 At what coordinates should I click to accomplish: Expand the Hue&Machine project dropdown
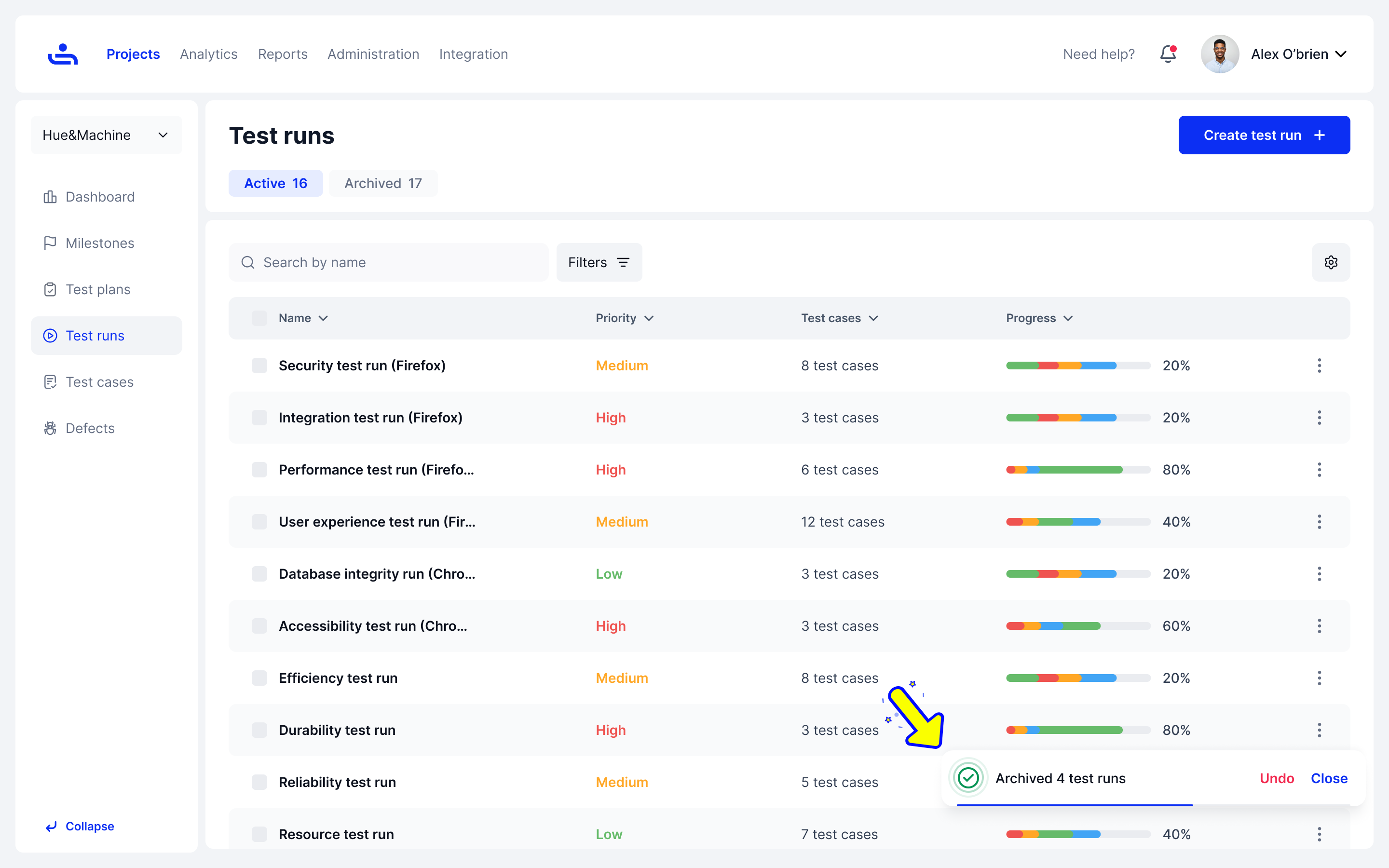click(106, 135)
